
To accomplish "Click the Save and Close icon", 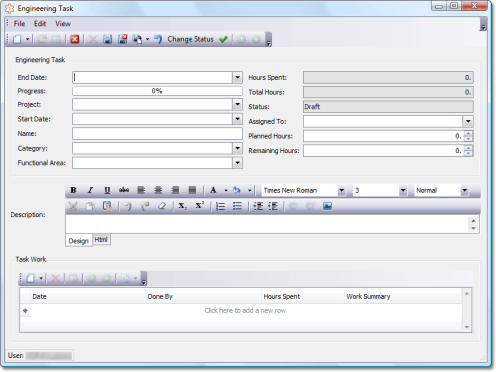I will pos(122,39).
